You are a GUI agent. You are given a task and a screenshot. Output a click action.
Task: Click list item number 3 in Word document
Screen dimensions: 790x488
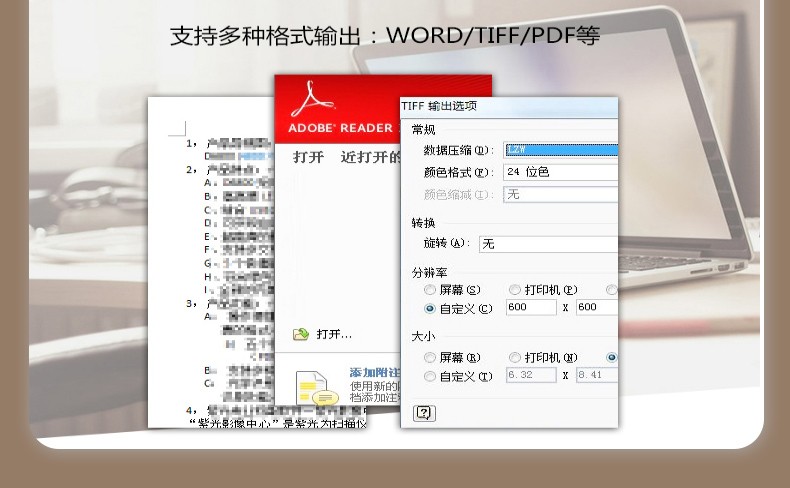pos(192,304)
